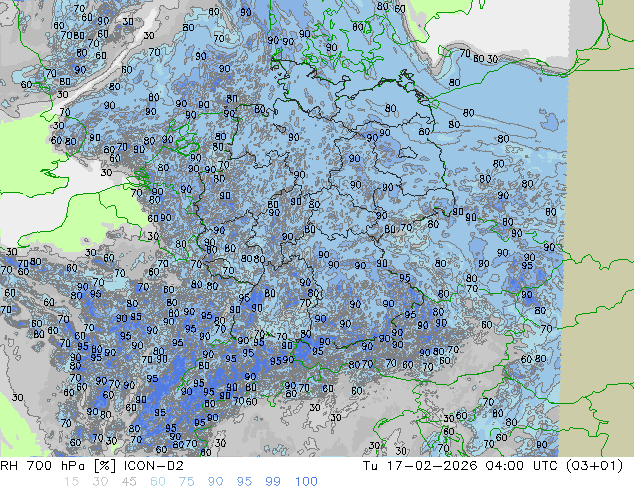The height and width of the screenshot is (490, 634).
Task: Select the legend value 45
Action: 129,482
